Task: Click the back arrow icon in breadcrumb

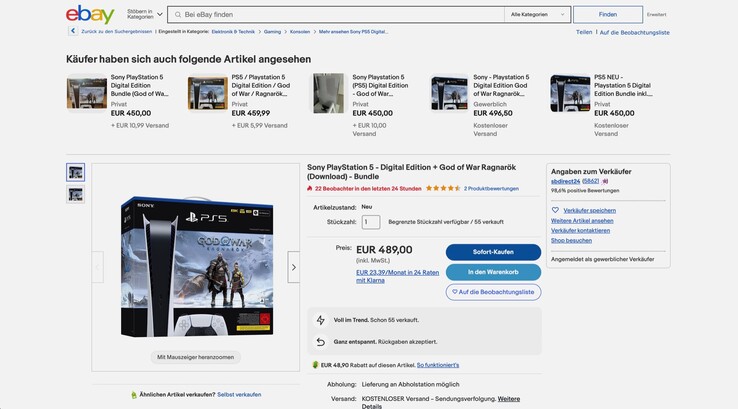Action: [72, 31]
